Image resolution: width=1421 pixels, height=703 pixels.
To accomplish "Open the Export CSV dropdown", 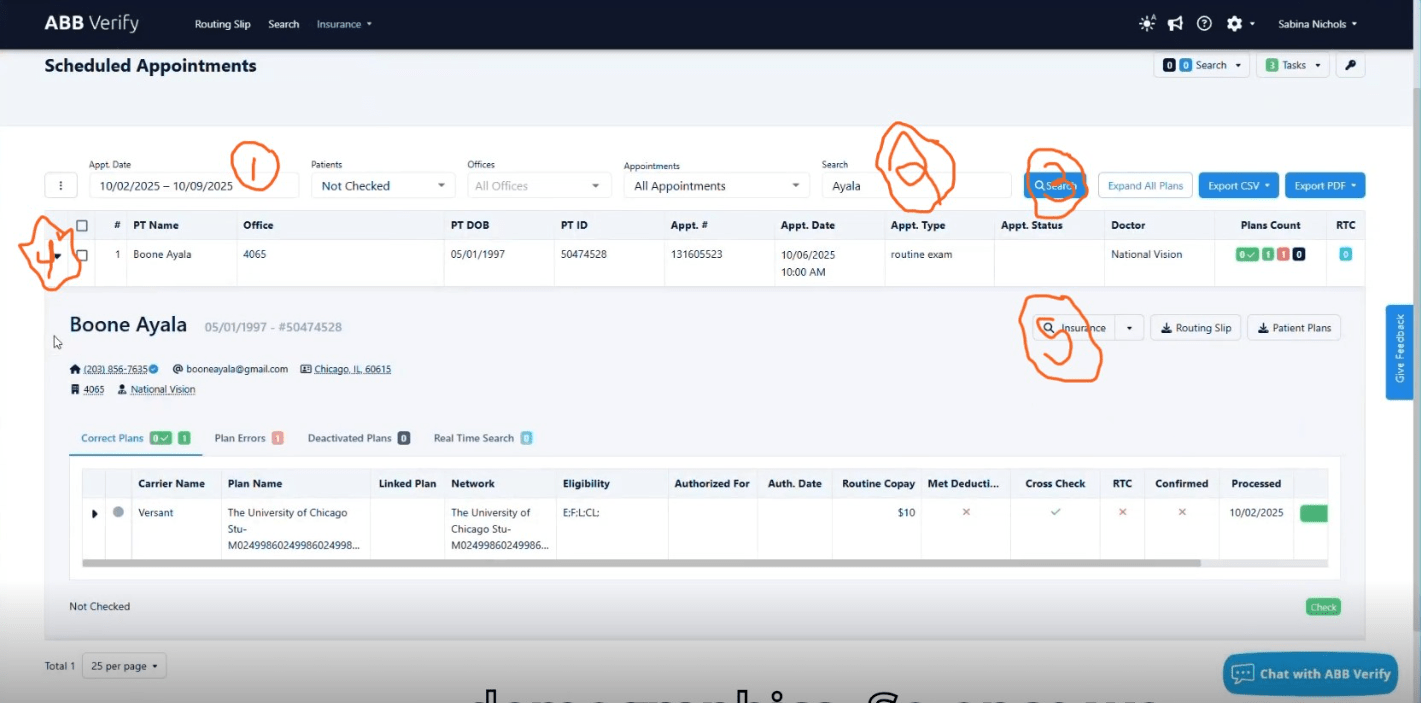I will (x=1238, y=185).
